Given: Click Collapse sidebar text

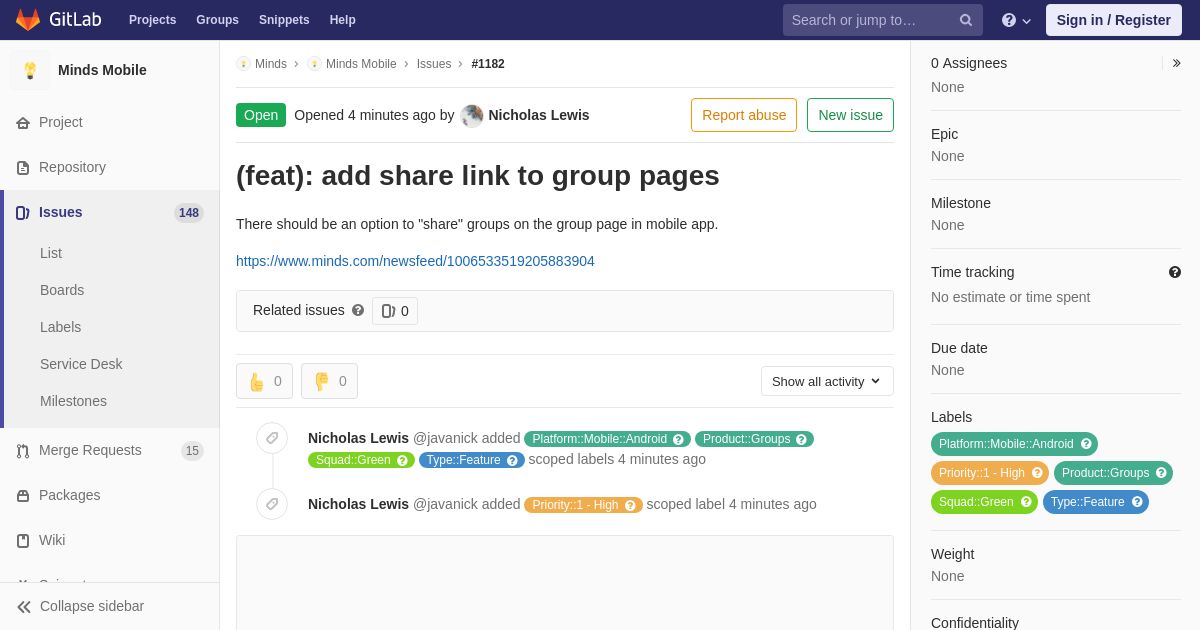Looking at the screenshot, I should (x=92, y=606).
